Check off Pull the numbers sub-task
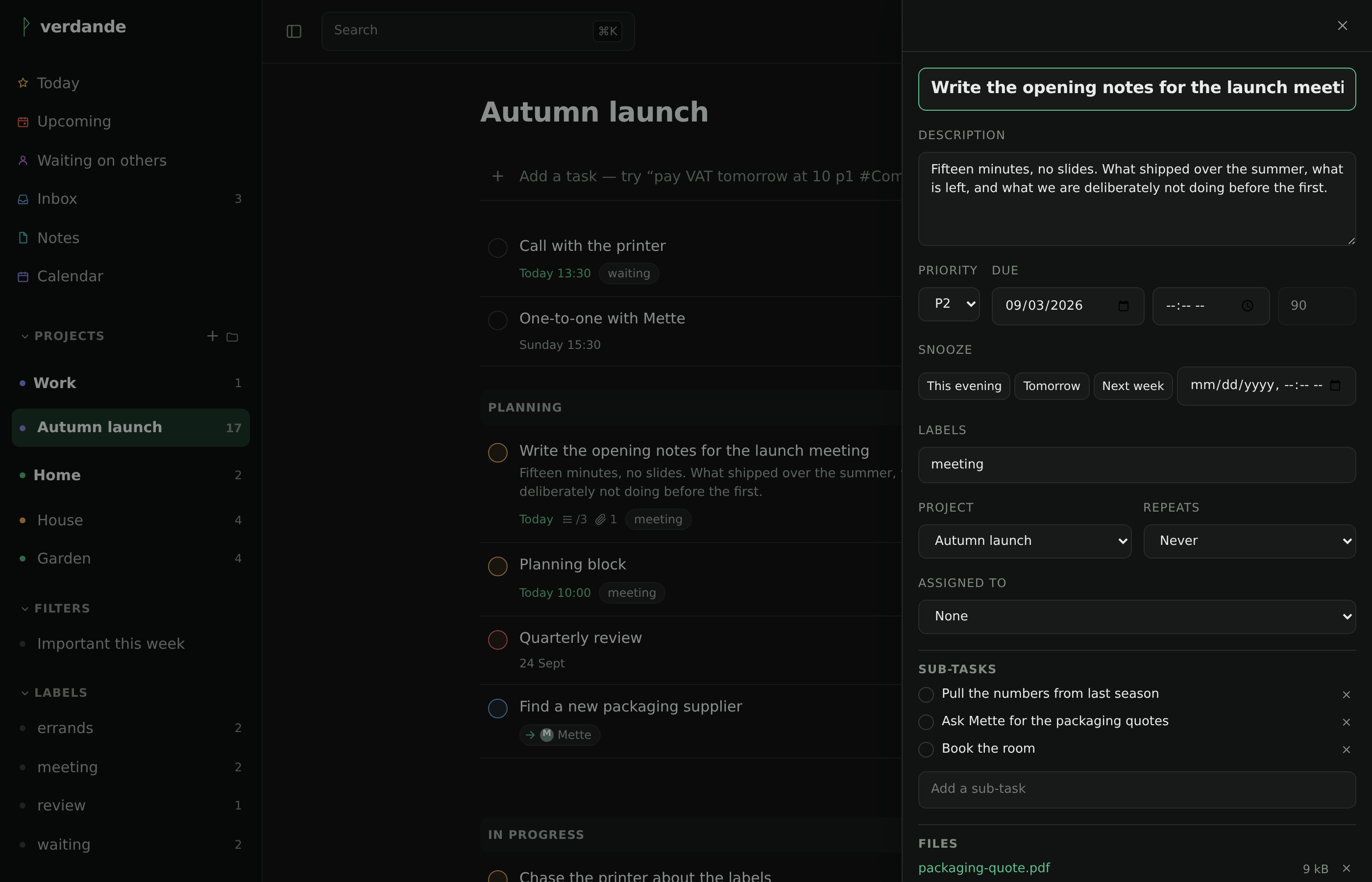This screenshot has width=1372, height=882. click(x=926, y=695)
